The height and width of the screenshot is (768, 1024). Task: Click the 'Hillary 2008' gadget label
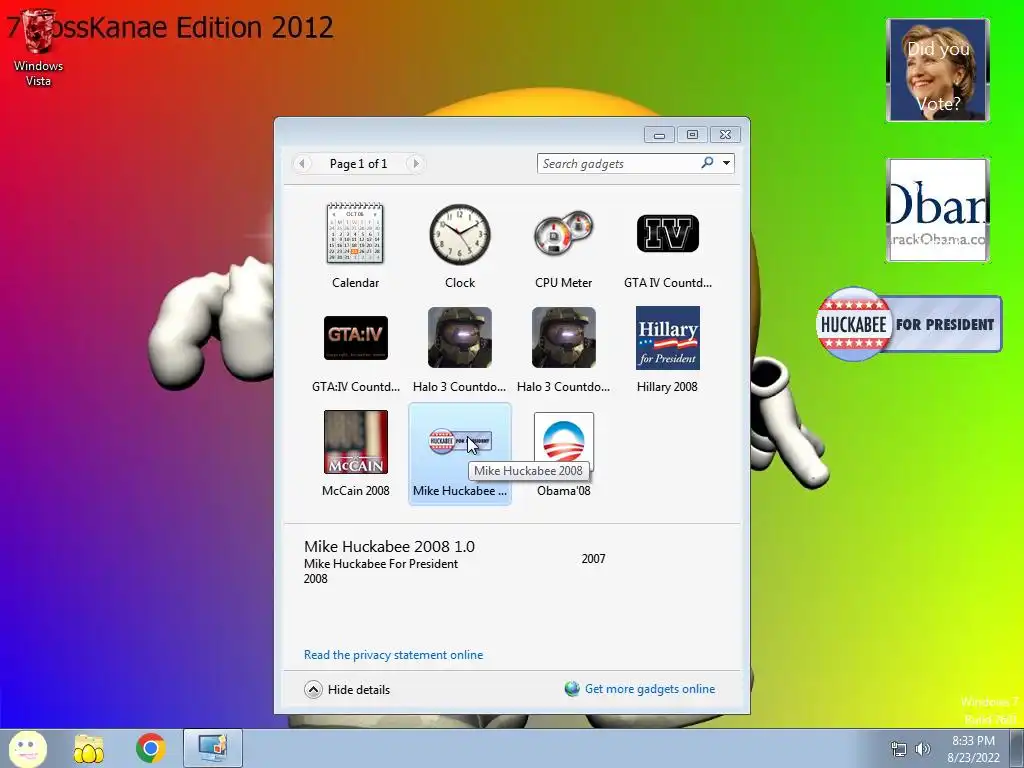point(667,387)
